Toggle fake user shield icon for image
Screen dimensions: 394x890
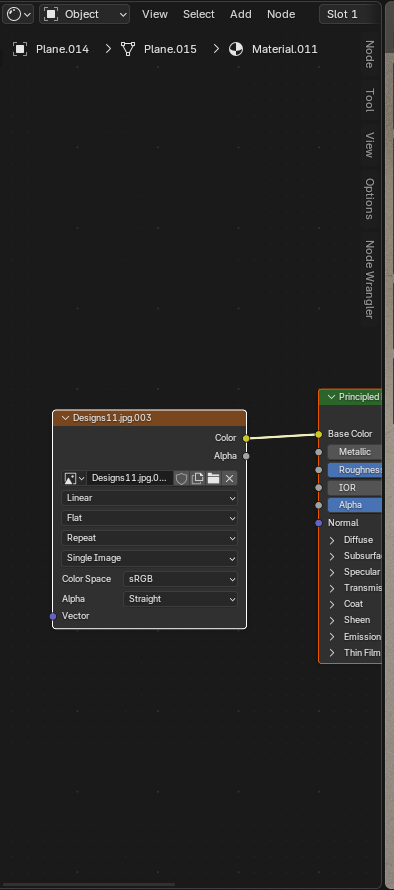point(181,478)
